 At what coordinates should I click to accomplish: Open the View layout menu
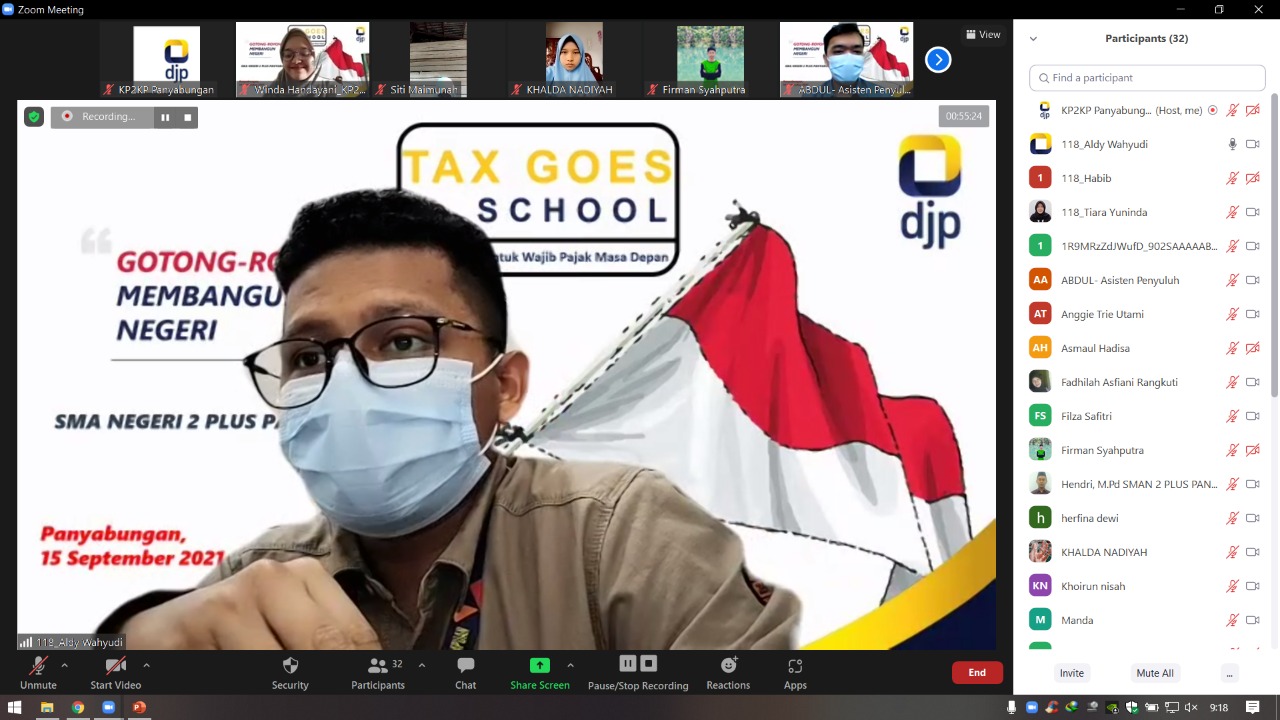click(983, 34)
